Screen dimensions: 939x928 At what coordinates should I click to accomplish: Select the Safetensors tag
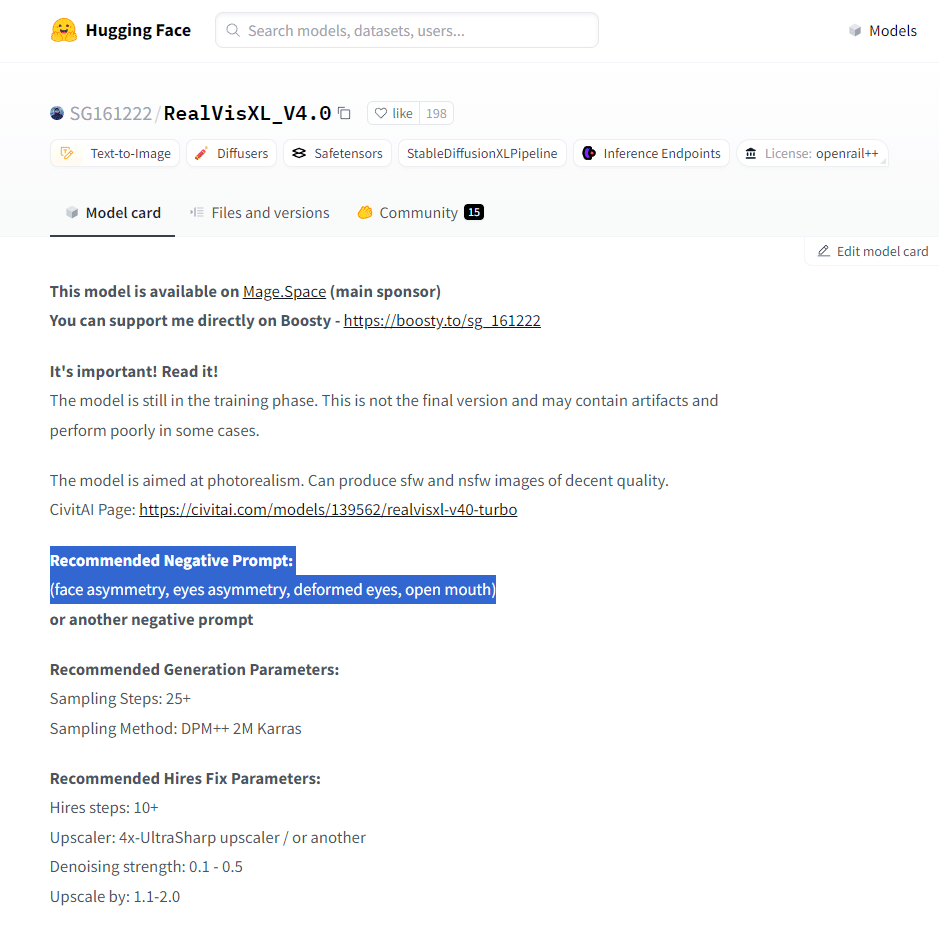coord(337,153)
